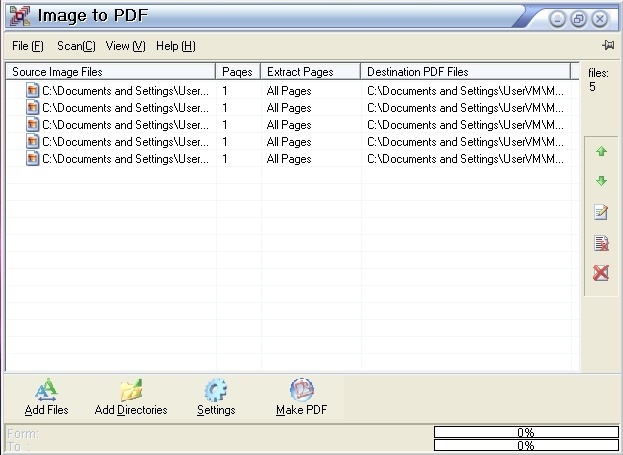Select the last file row's image icon
Image resolution: width=623 pixels, height=455 pixels.
[x=33, y=158]
